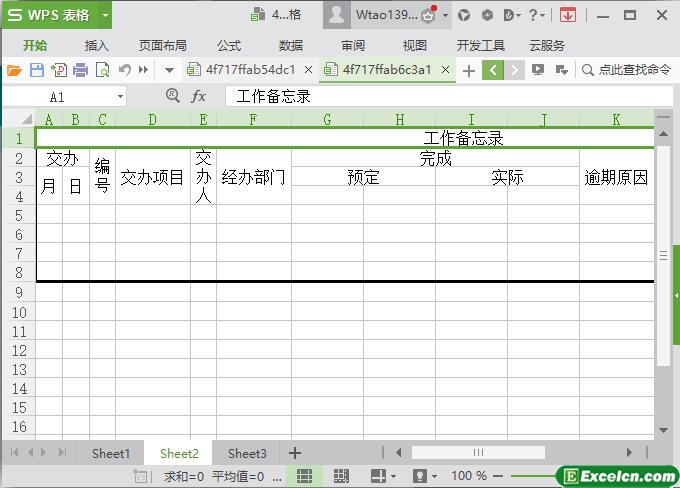Screen dimensions: 680x488
Task: Click the Save icon in quick toolbar
Action: coord(37,70)
